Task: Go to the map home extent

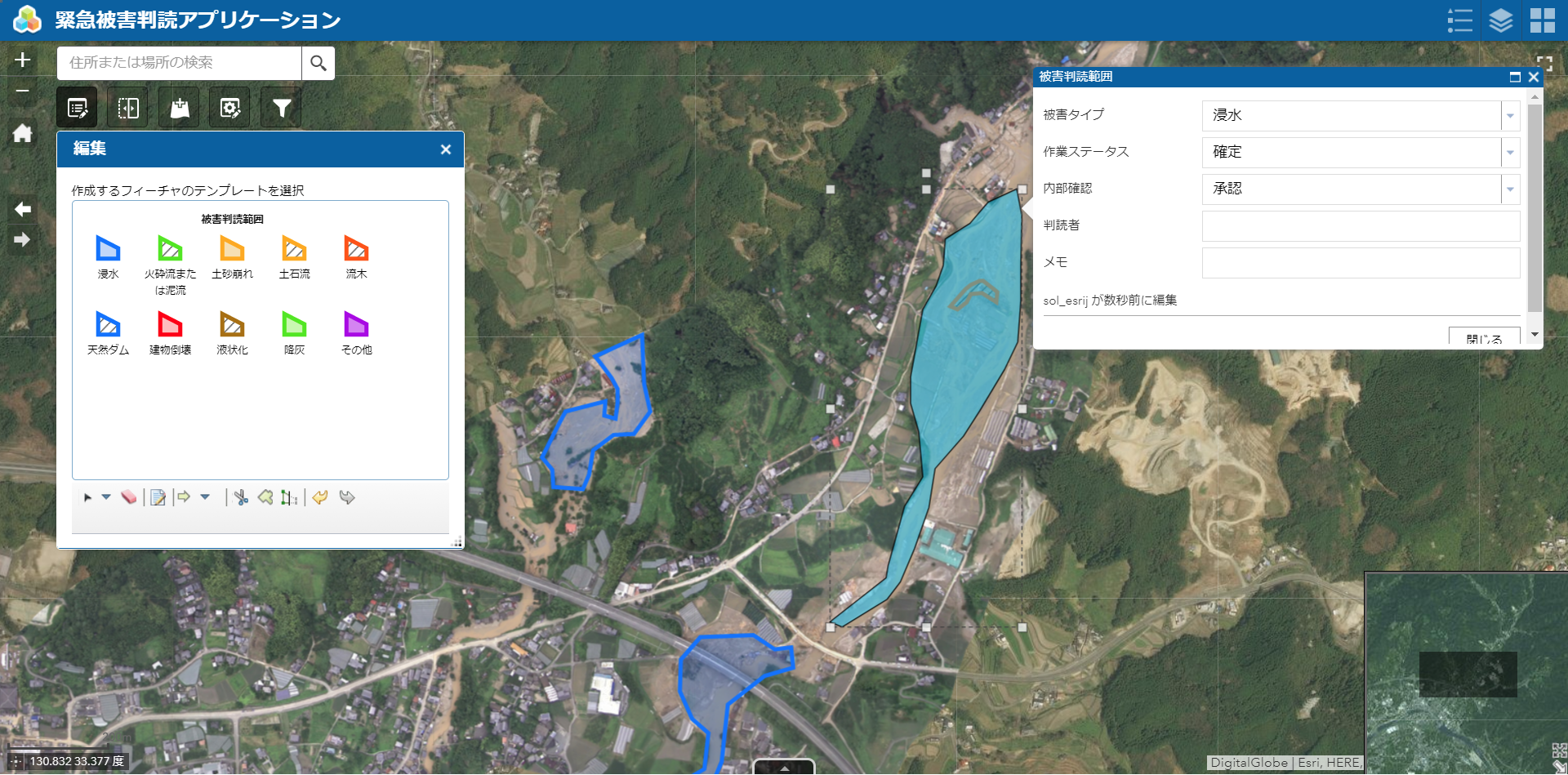Action: click(x=22, y=133)
